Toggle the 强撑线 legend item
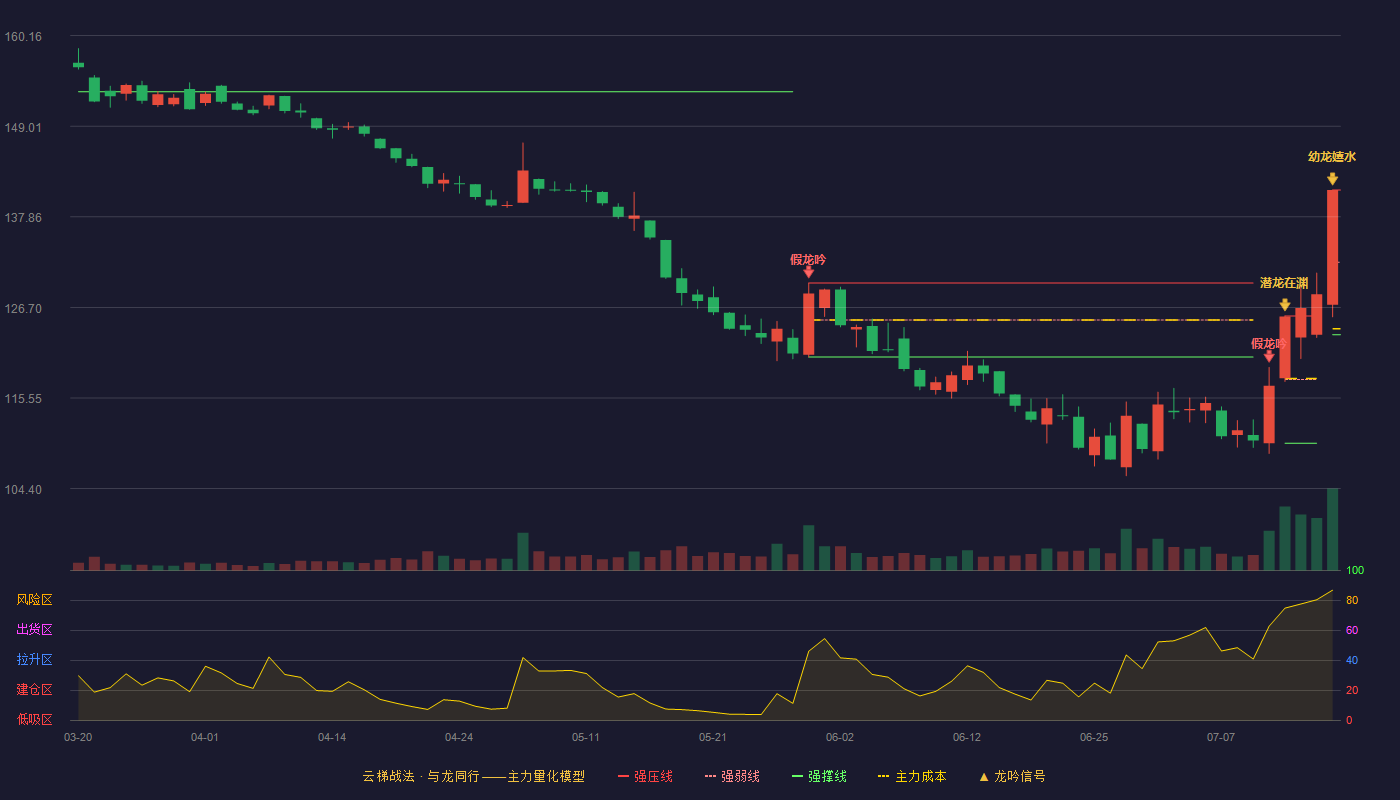1400x800 pixels. tap(819, 776)
